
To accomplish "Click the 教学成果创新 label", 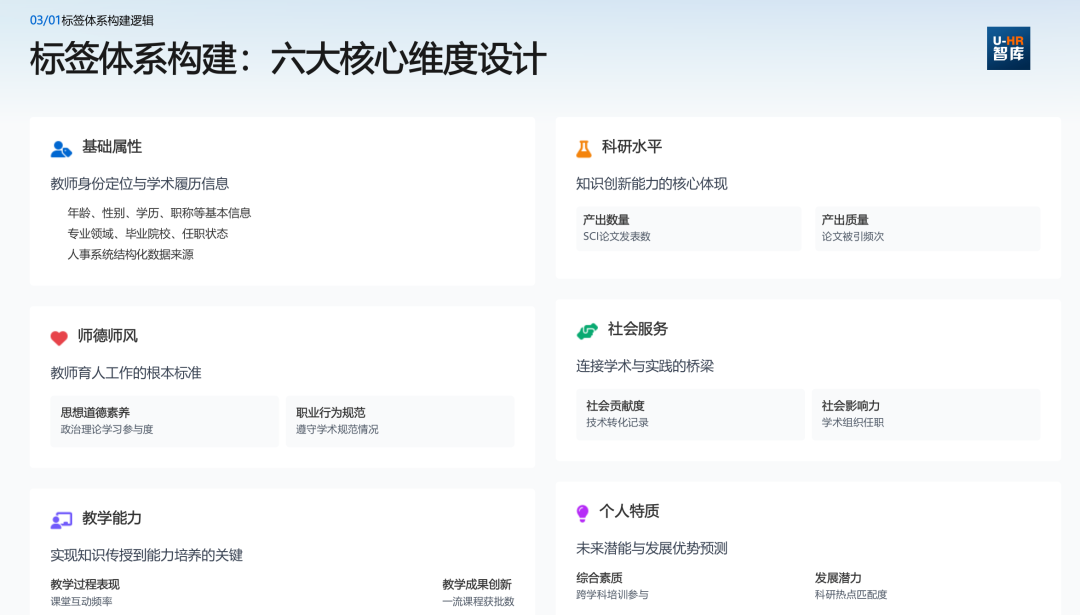I will [x=477, y=585].
